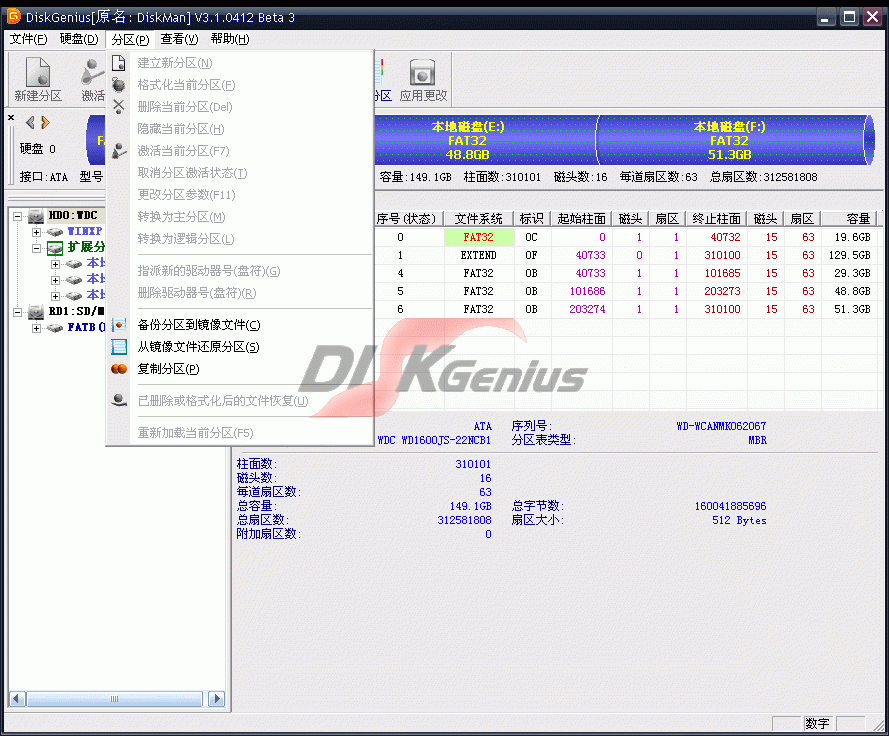The width and height of the screenshot is (889, 736).
Task: Click the DiskGenius app icon in title bar
Action: (14, 16)
